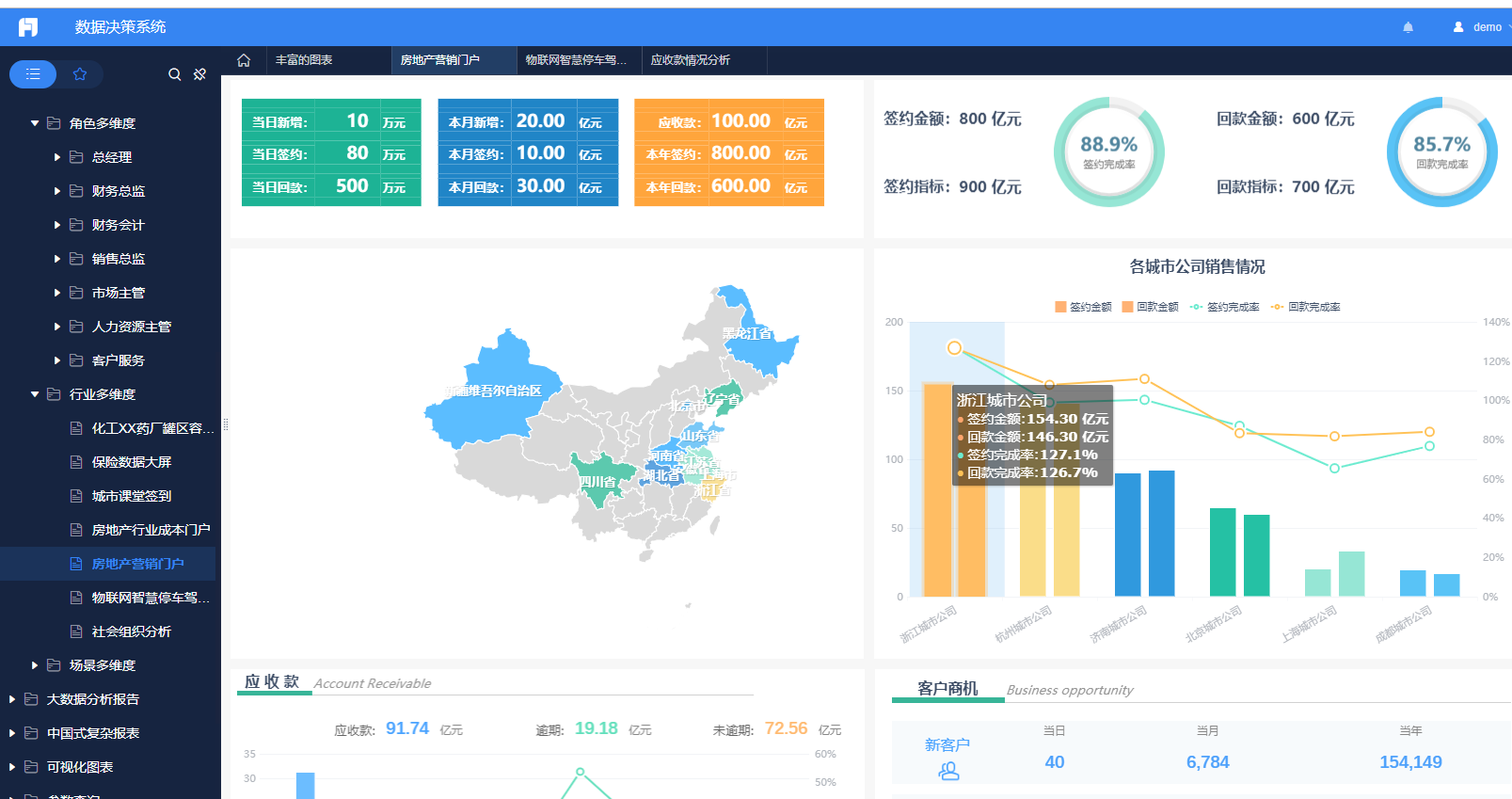The image size is (1512, 799).
Task: Switch to the favorites star view
Action: pos(80,74)
